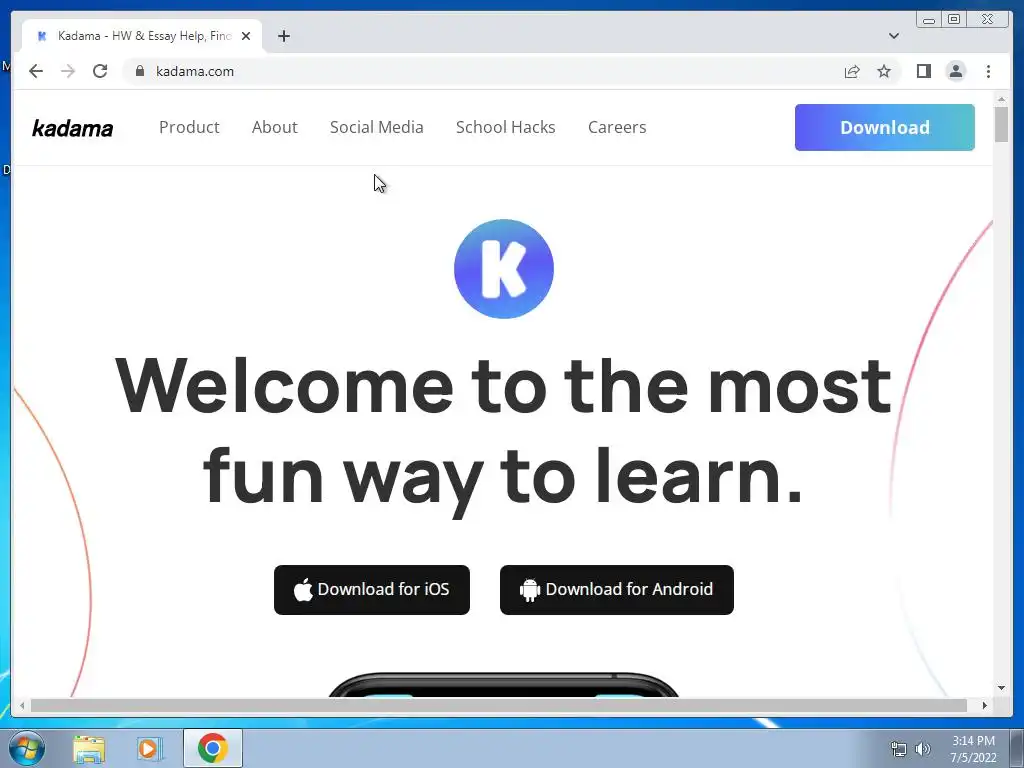Screen dimensions: 1024x768
Task: Click the 'Welcome to the most' headline
Action: [504, 386]
